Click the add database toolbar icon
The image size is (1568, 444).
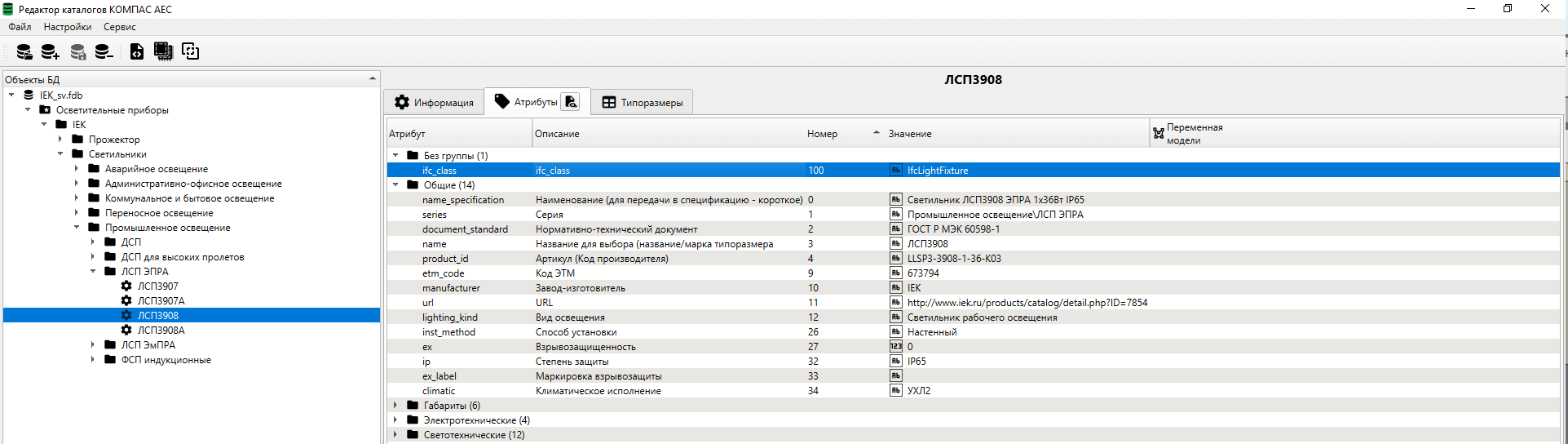(x=51, y=51)
